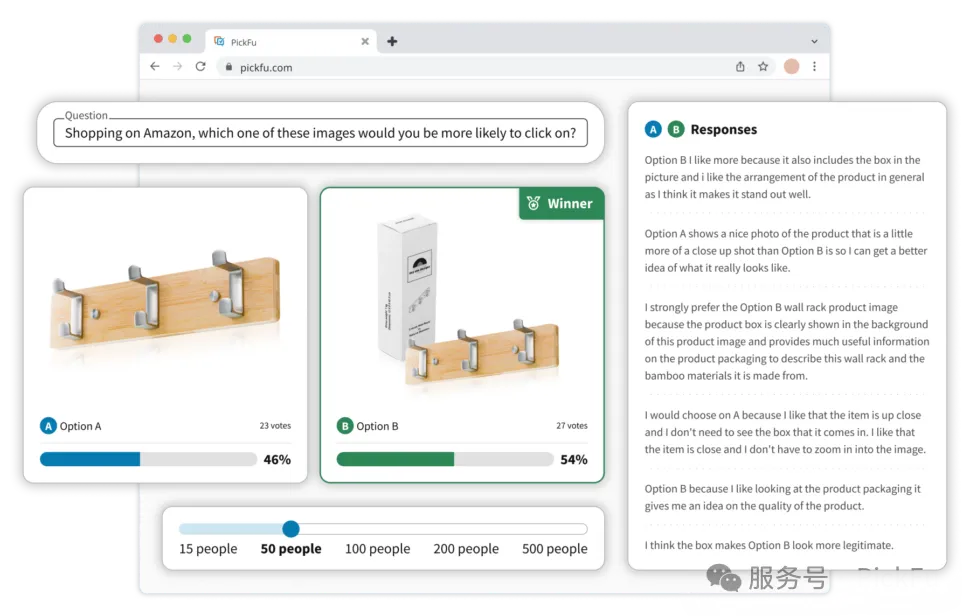
Task: Click the 54% result value
Action: tap(574, 460)
